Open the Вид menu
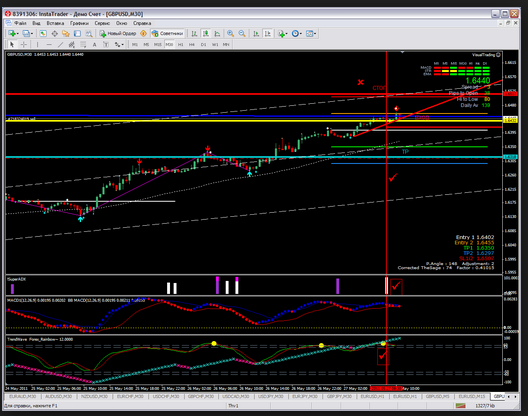528x416 pixels. click(x=36, y=23)
